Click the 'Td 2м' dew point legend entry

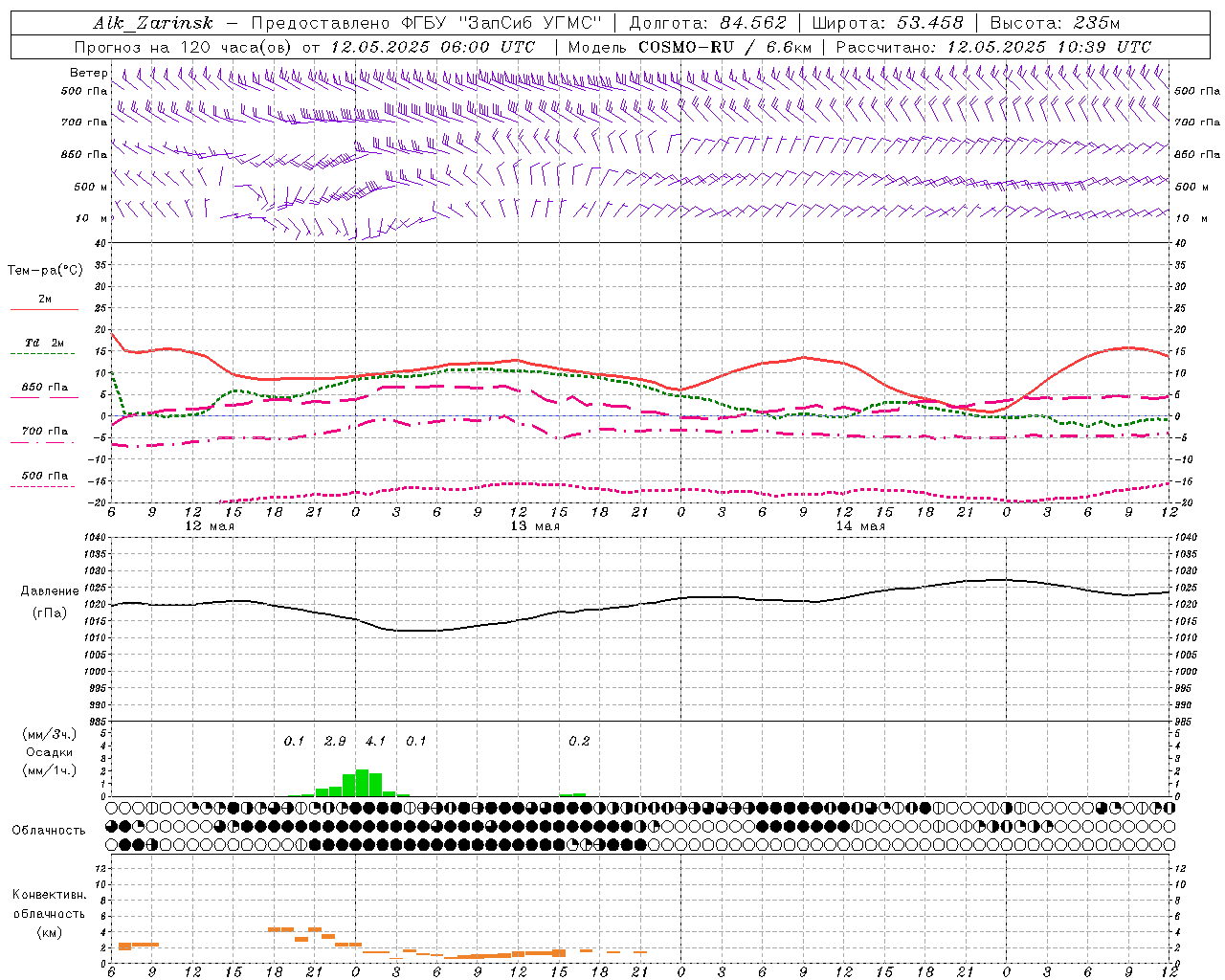pyautogui.click(x=44, y=343)
